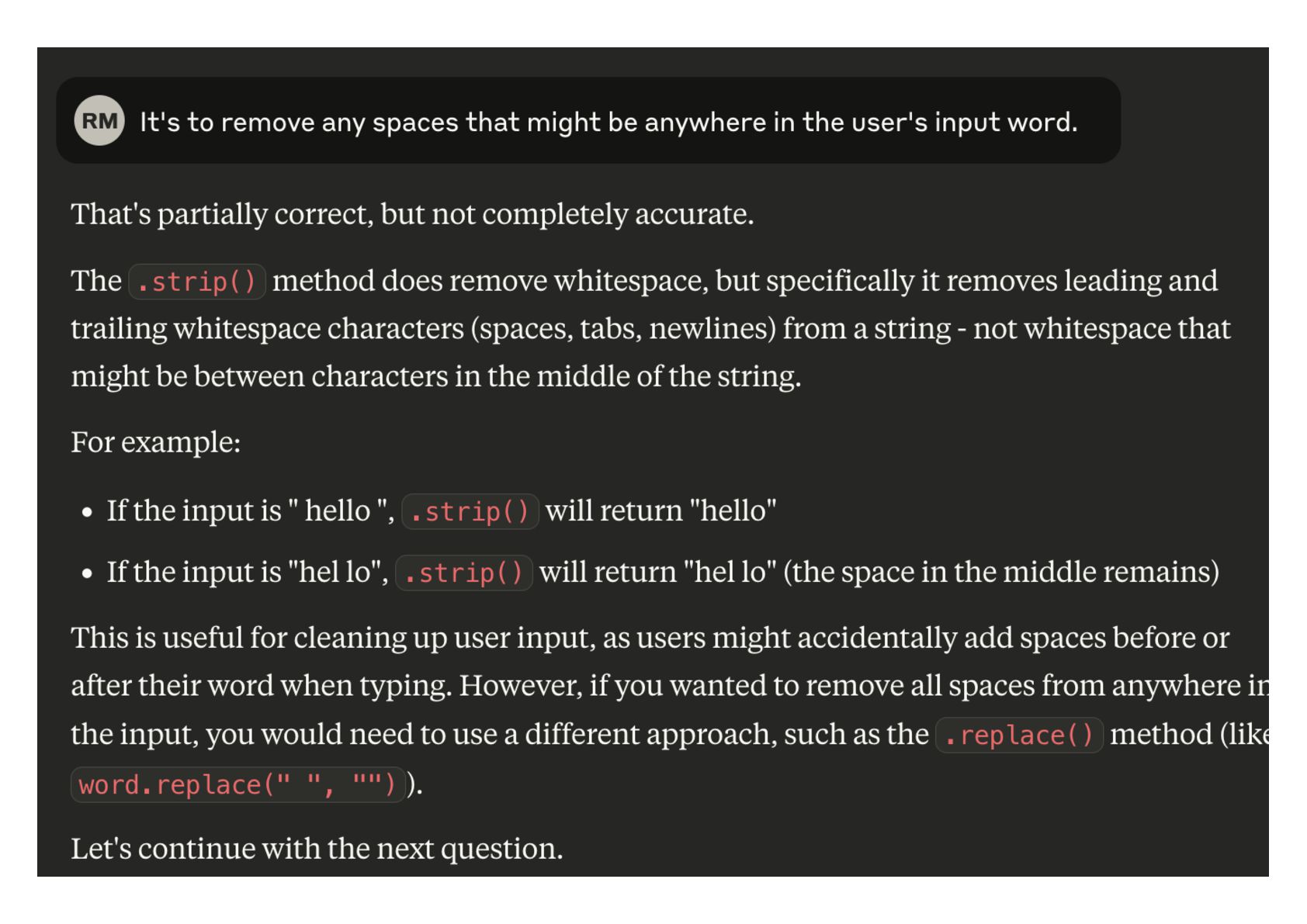Click Let's continue with the next question
The width and height of the screenshot is (1307, 924).
pyautogui.click(x=317, y=848)
